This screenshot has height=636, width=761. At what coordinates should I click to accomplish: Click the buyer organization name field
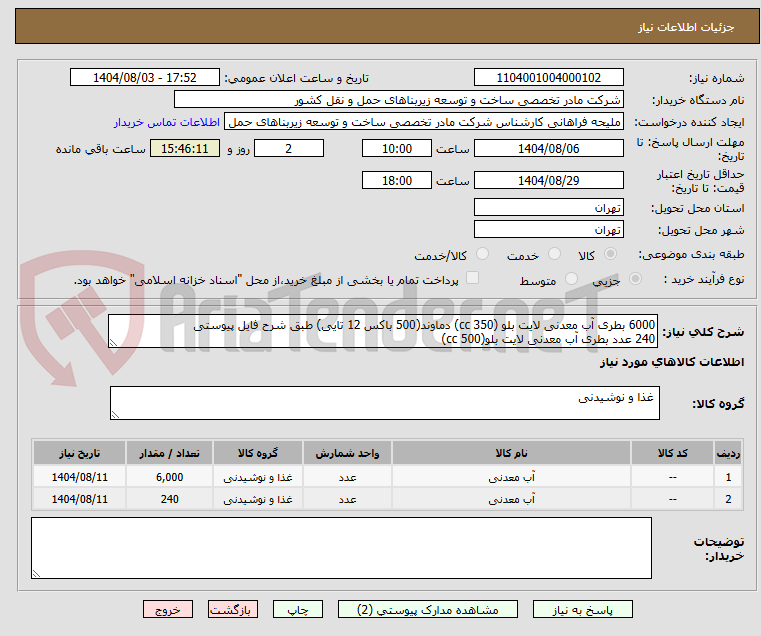399,100
